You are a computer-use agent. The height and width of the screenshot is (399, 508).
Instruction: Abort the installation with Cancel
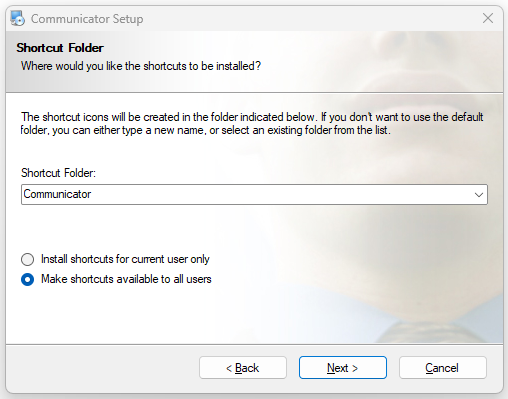click(443, 368)
